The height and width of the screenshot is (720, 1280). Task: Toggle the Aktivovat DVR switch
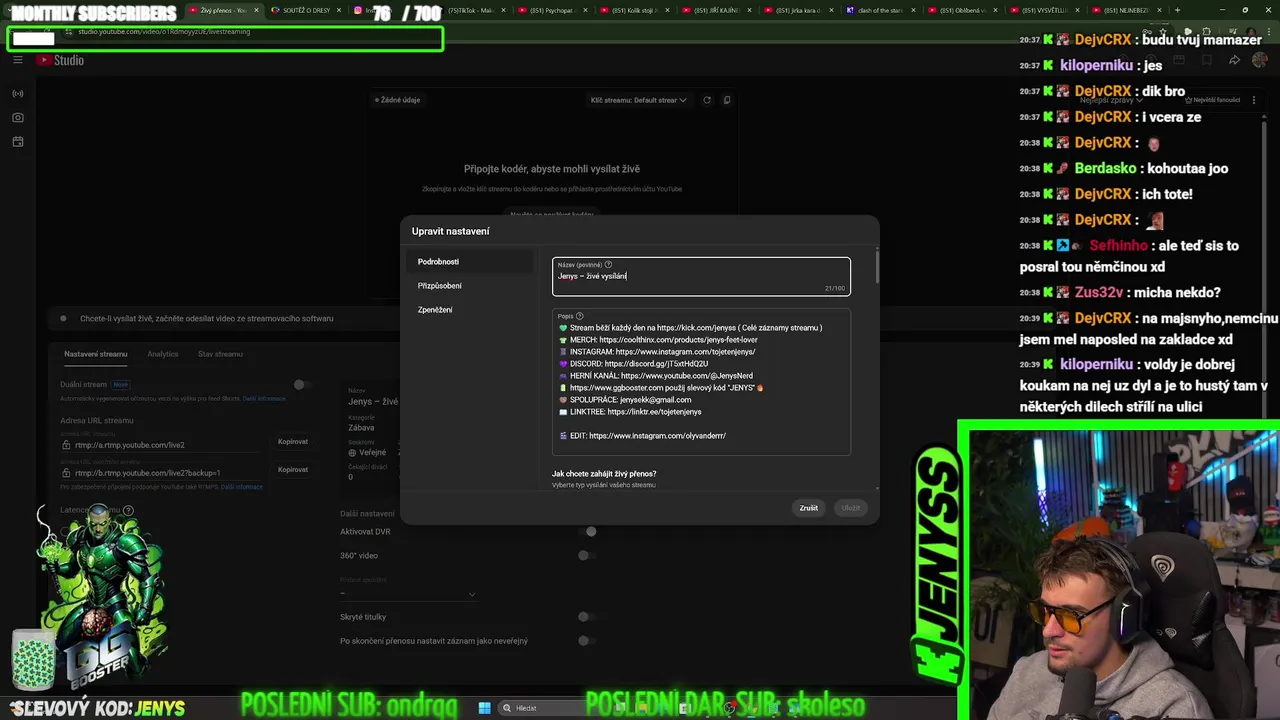pos(588,532)
